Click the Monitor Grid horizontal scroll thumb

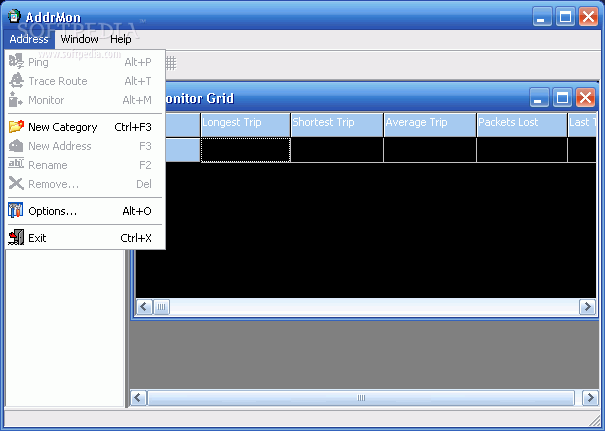[161, 307]
